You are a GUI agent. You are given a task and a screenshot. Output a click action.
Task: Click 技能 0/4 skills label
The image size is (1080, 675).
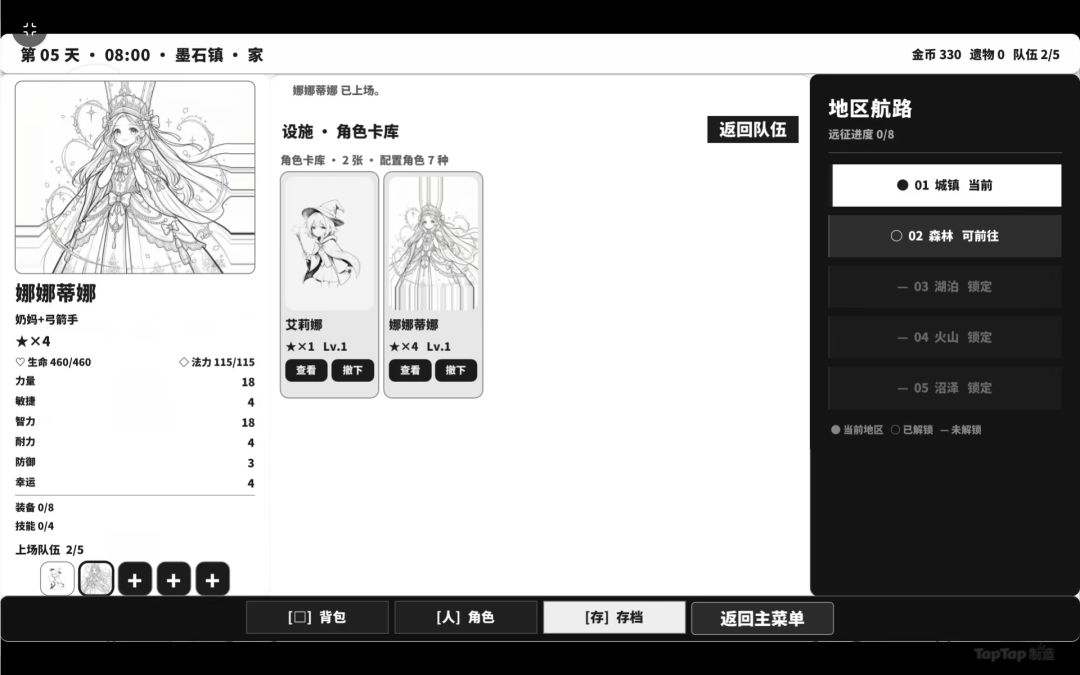click(x=34, y=526)
